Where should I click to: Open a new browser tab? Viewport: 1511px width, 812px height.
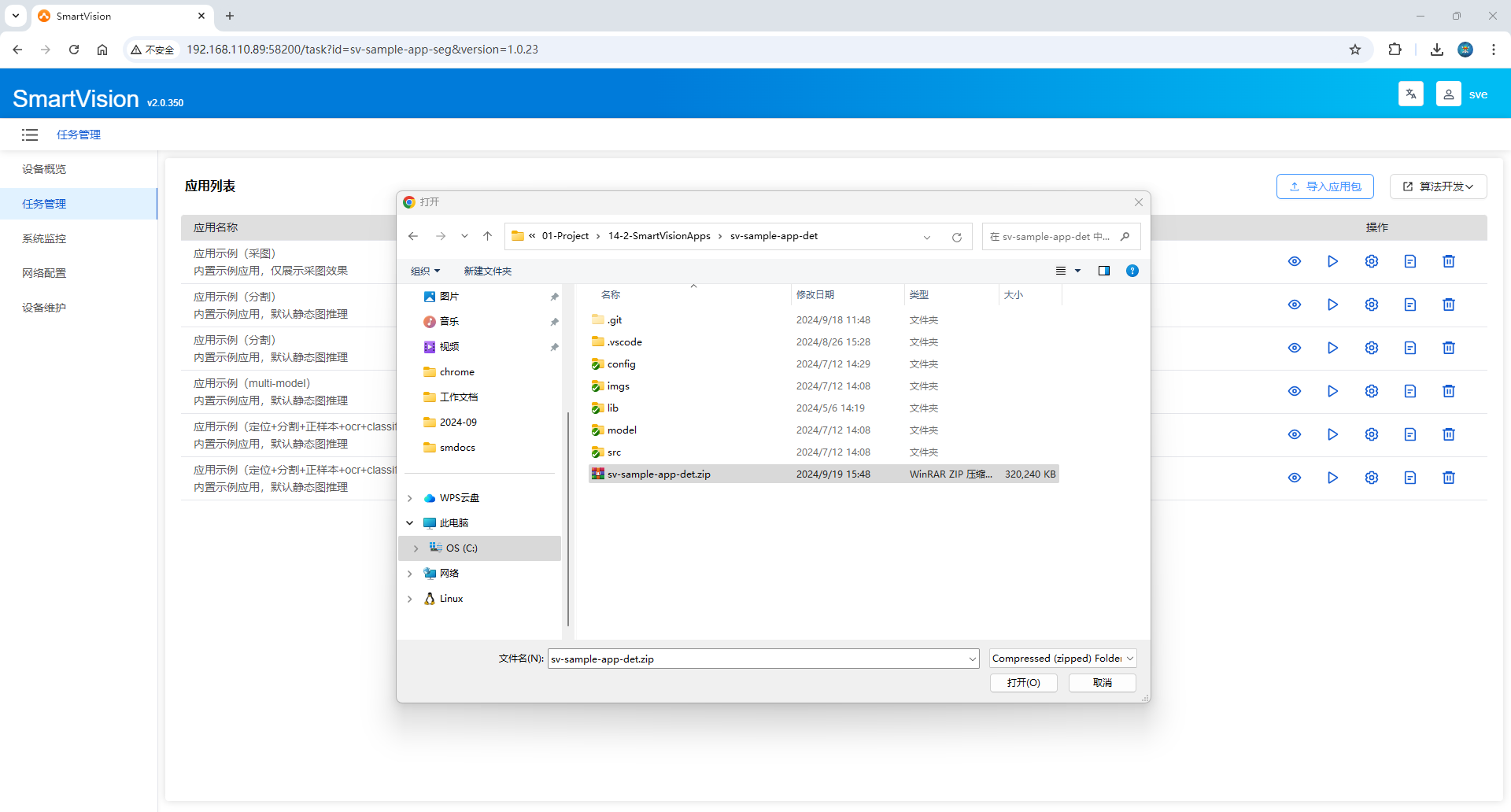click(x=230, y=16)
